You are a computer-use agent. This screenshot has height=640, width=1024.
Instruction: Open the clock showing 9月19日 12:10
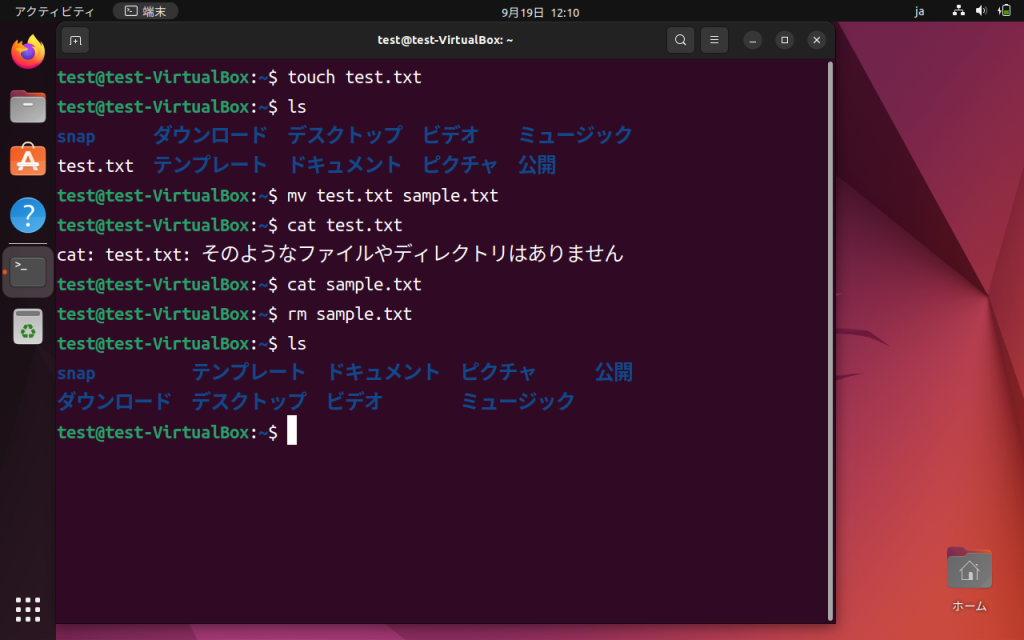pos(540,12)
